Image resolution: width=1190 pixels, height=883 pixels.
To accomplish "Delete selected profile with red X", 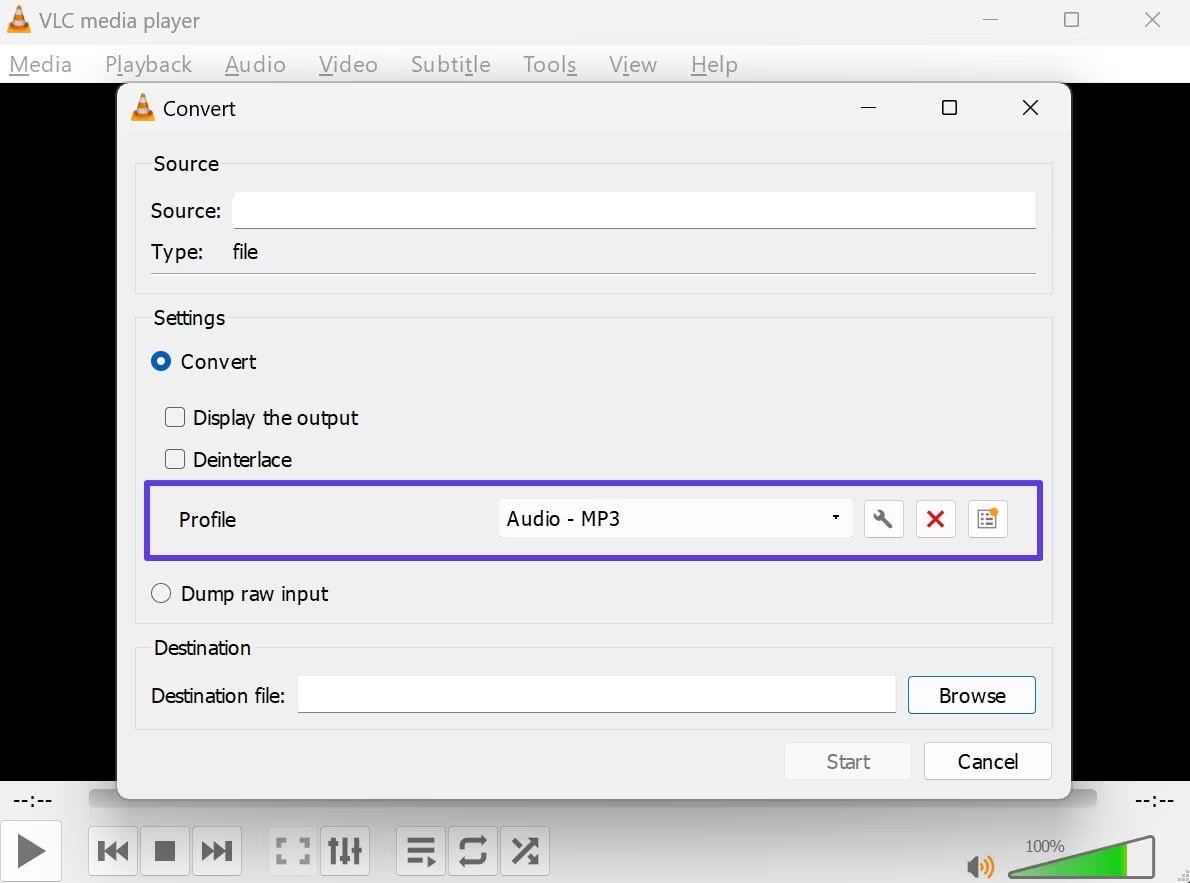I will coord(935,519).
